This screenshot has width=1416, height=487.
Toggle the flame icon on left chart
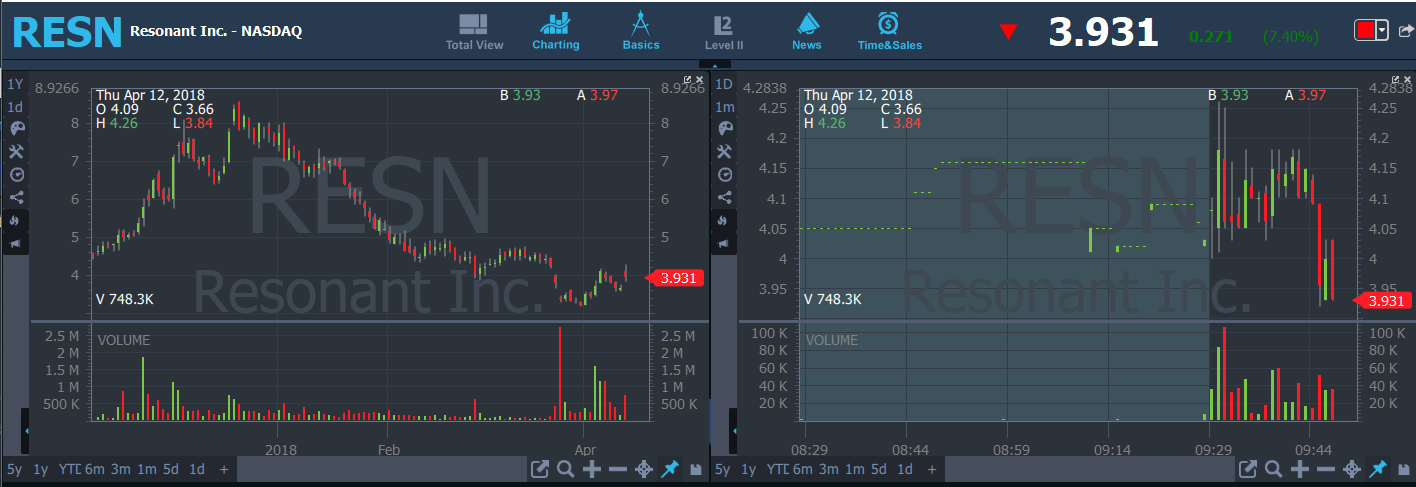tap(16, 221)
